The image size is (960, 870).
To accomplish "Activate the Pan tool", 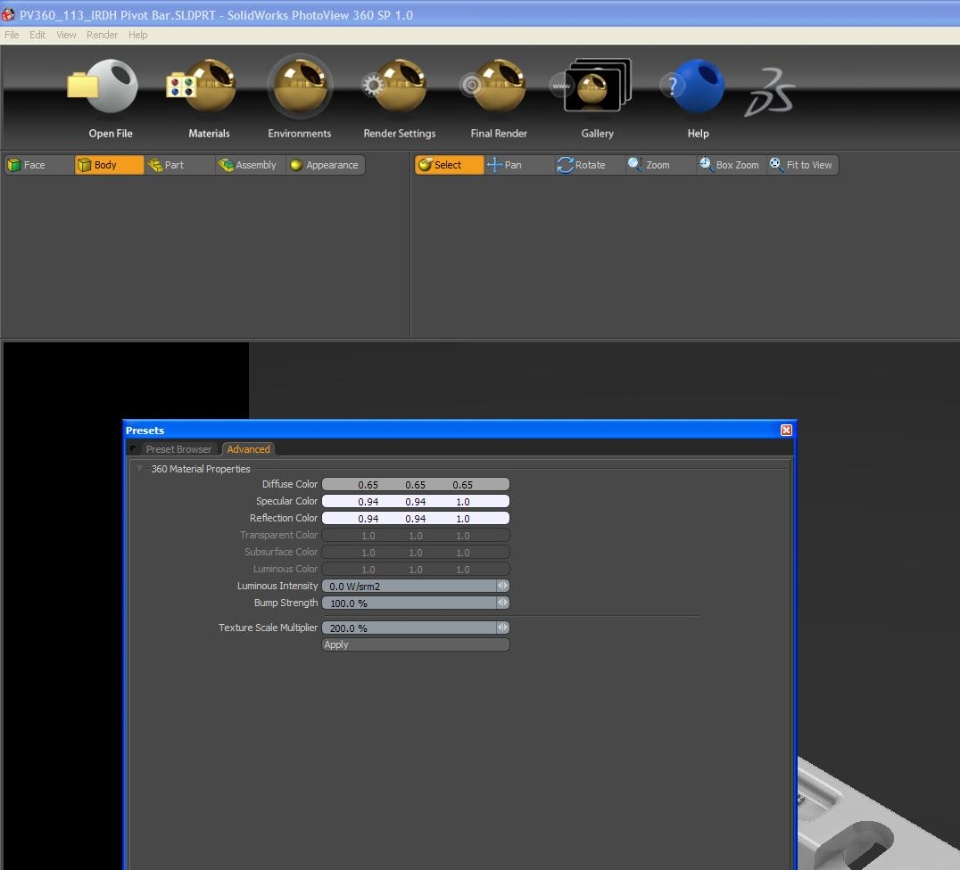I will coord(520,165).
